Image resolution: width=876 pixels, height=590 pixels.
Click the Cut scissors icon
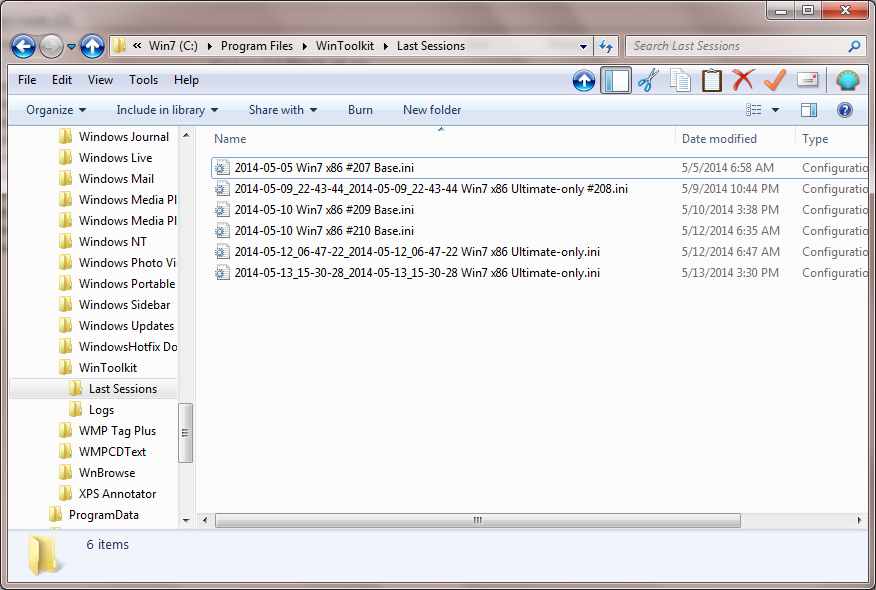tap(649, 80)
